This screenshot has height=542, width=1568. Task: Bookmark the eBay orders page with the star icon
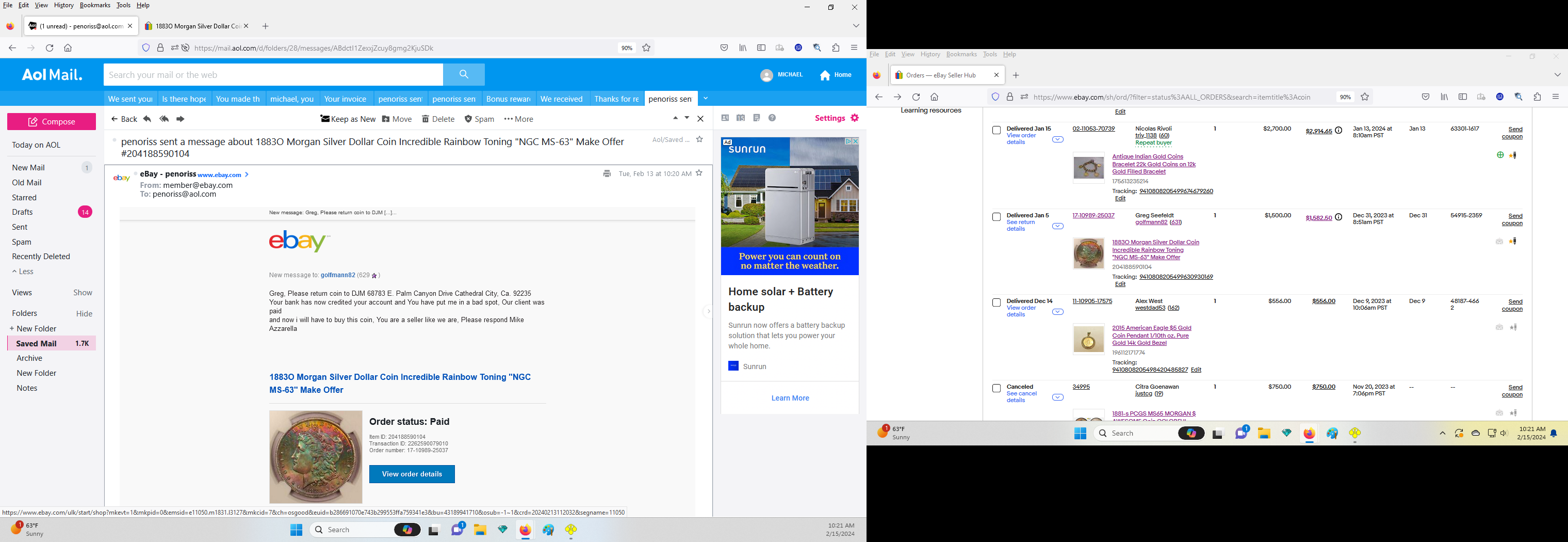(1365, 97)
